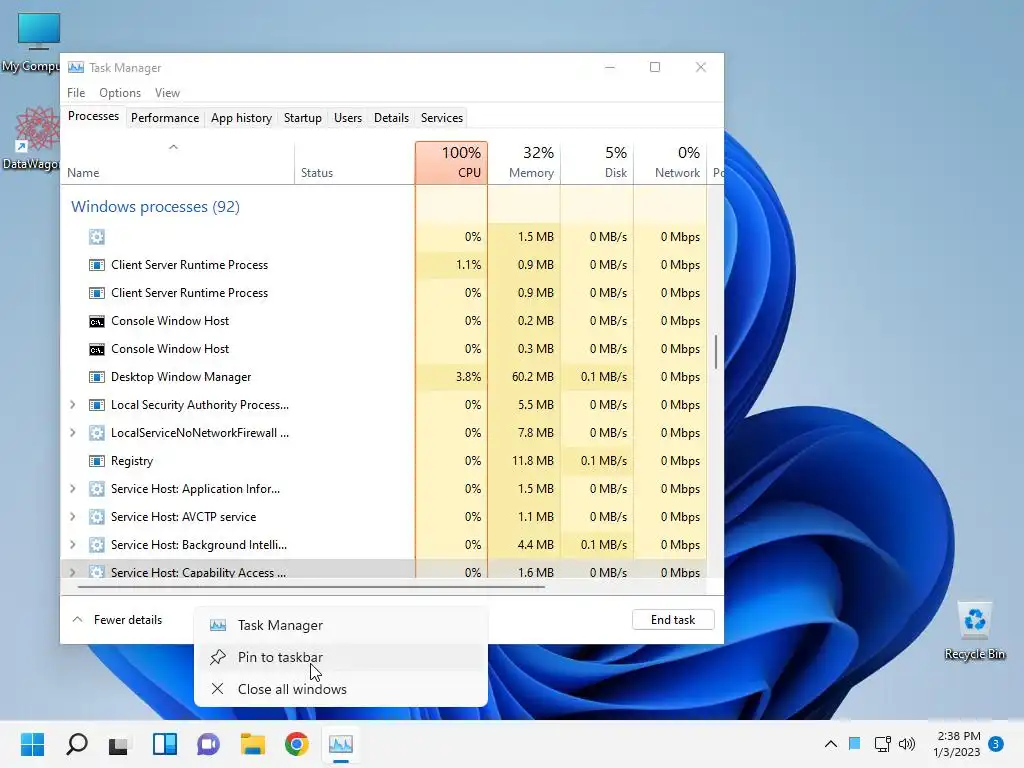Show hidden system tray icons
Viewport: 1024px width, 768px height.
(x=831, y=744)
